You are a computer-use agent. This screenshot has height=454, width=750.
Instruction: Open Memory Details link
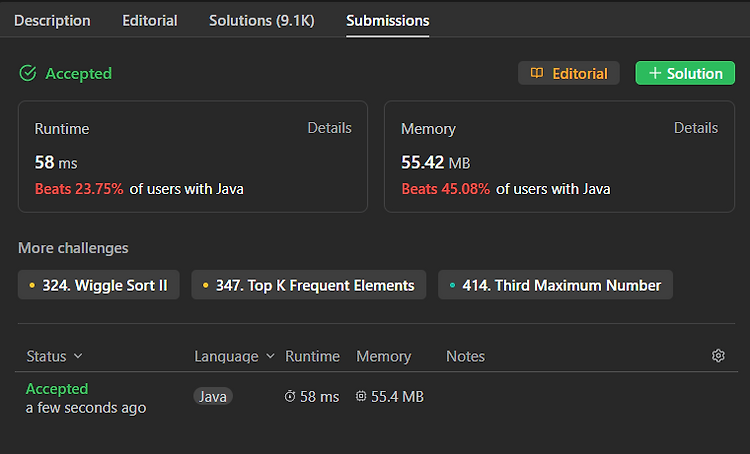696,128
